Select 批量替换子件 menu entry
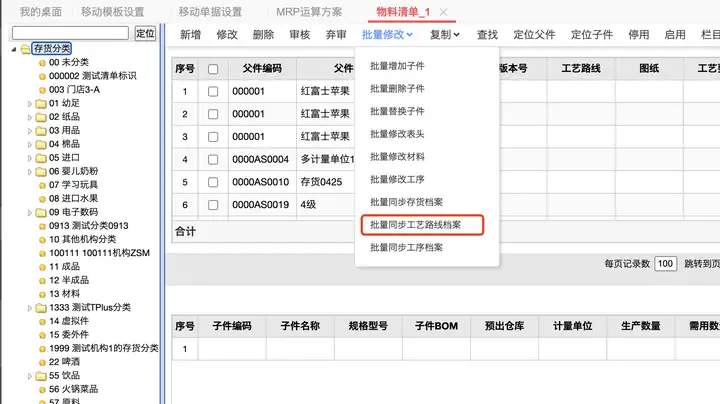 pyautogui.click(x=397, y=112)
